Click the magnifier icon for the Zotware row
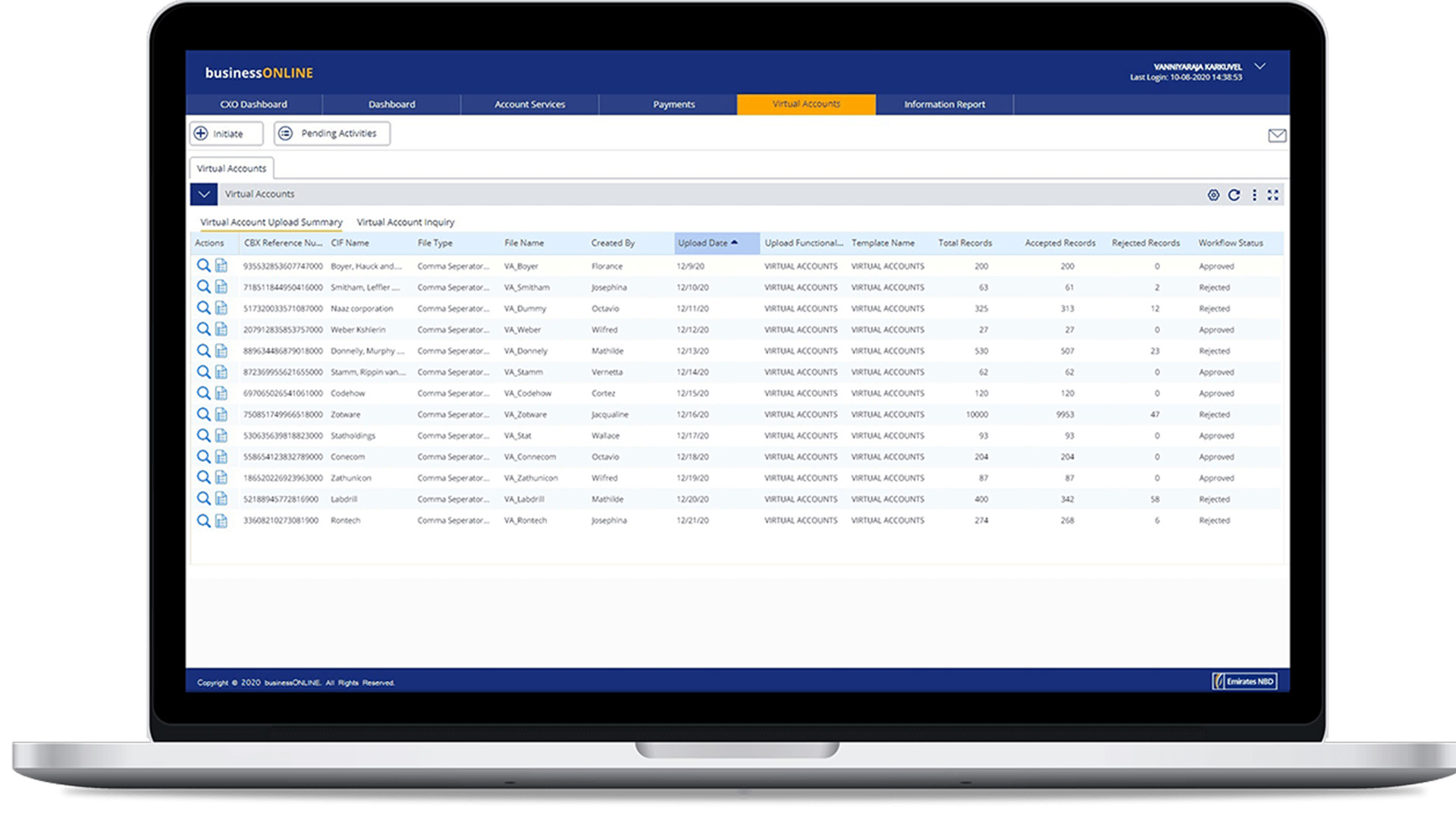 203,414
